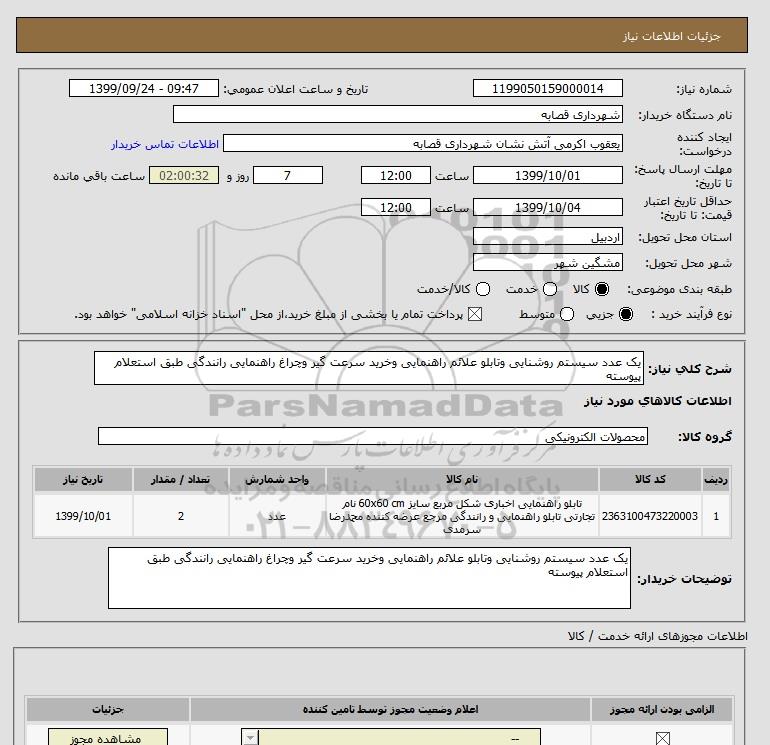The image size is (770, 745).
Task: Click the announcement date field 1399/09/24 - 09:47
Action: 143,89
